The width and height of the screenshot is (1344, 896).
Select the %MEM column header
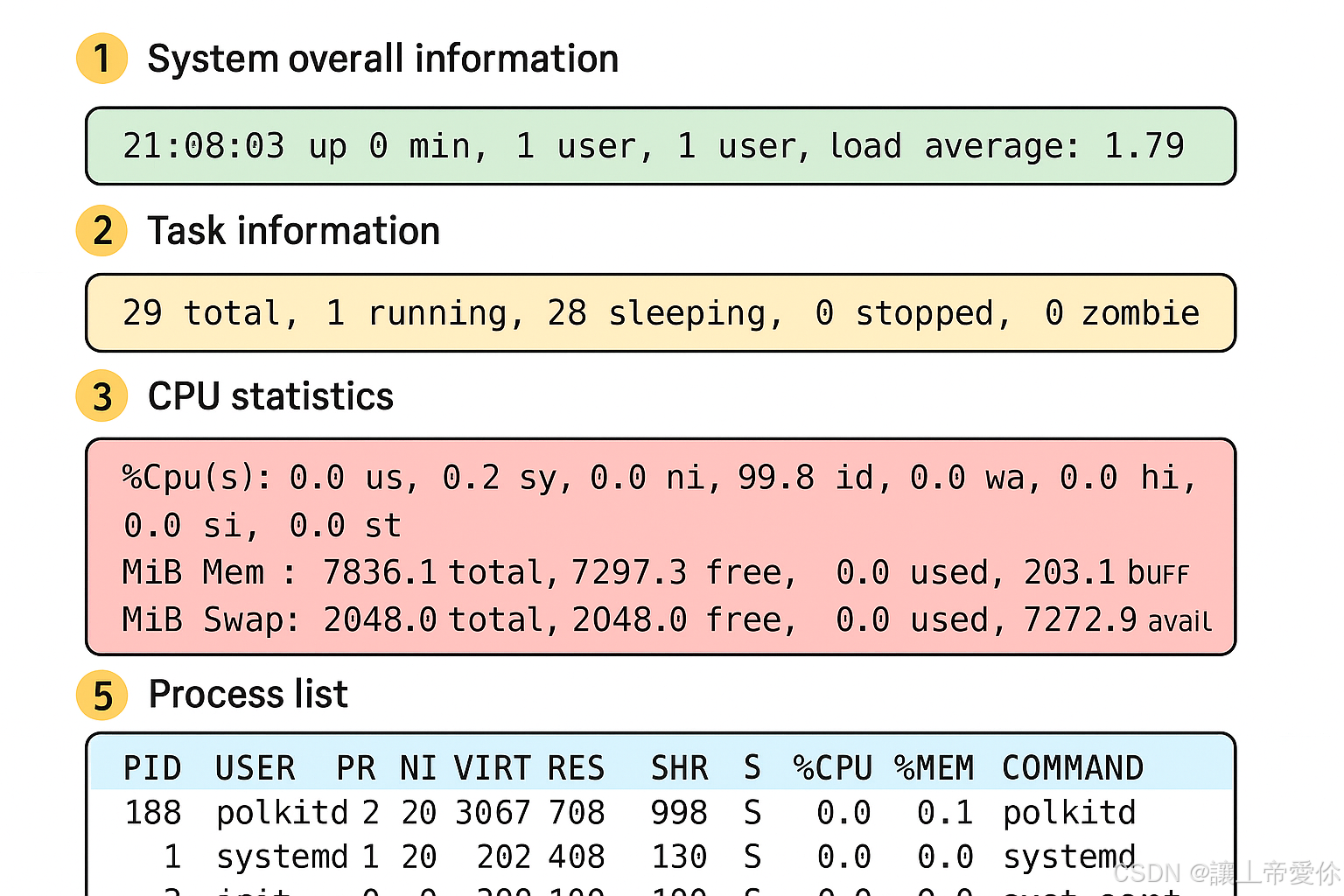tap(934, 768)
